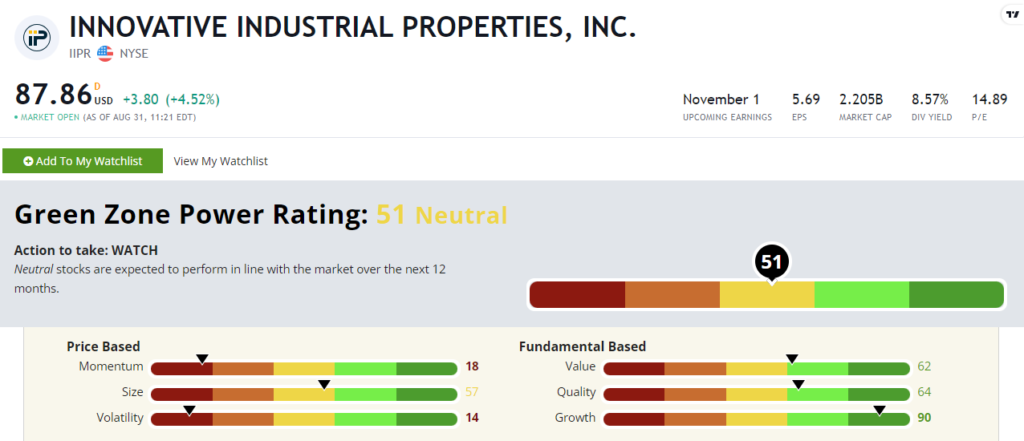This screenshot has width=1024, height=441.
Task: Click the plus icon on Add To My Watchlist
Action: [x=28, y=161]
